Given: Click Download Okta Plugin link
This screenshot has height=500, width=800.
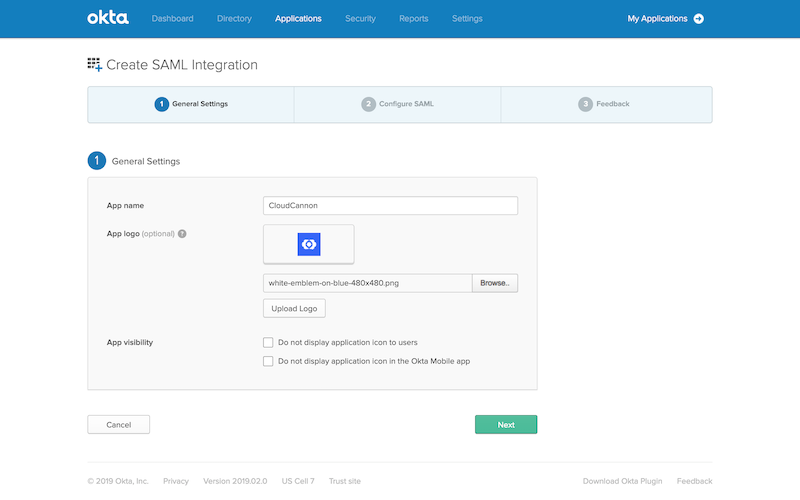Looking at the screenshot, I should [622, 481].
